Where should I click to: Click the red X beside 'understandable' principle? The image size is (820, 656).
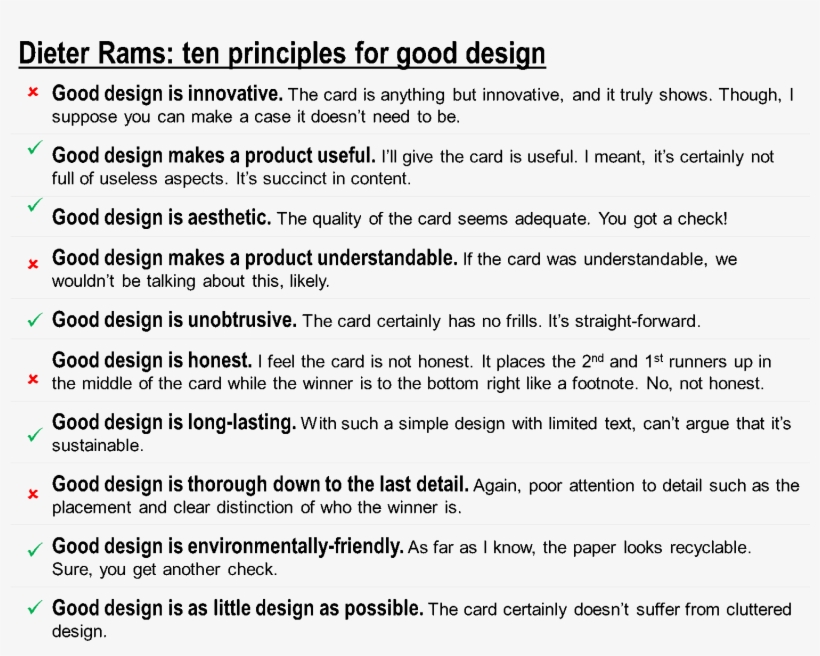(33, 264)
